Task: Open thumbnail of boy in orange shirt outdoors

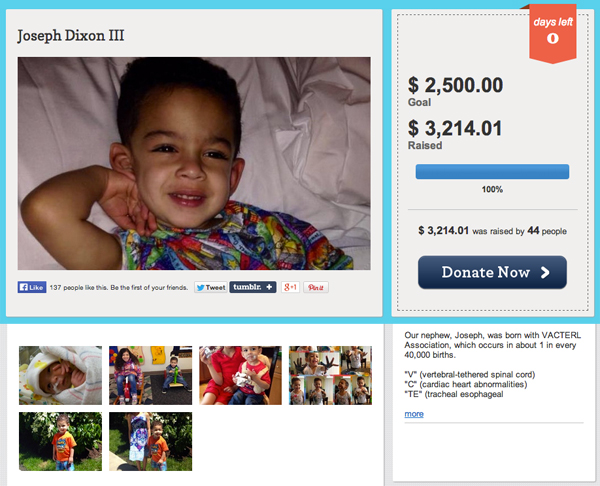Action: pyautogui.click(x=60, y=441)
